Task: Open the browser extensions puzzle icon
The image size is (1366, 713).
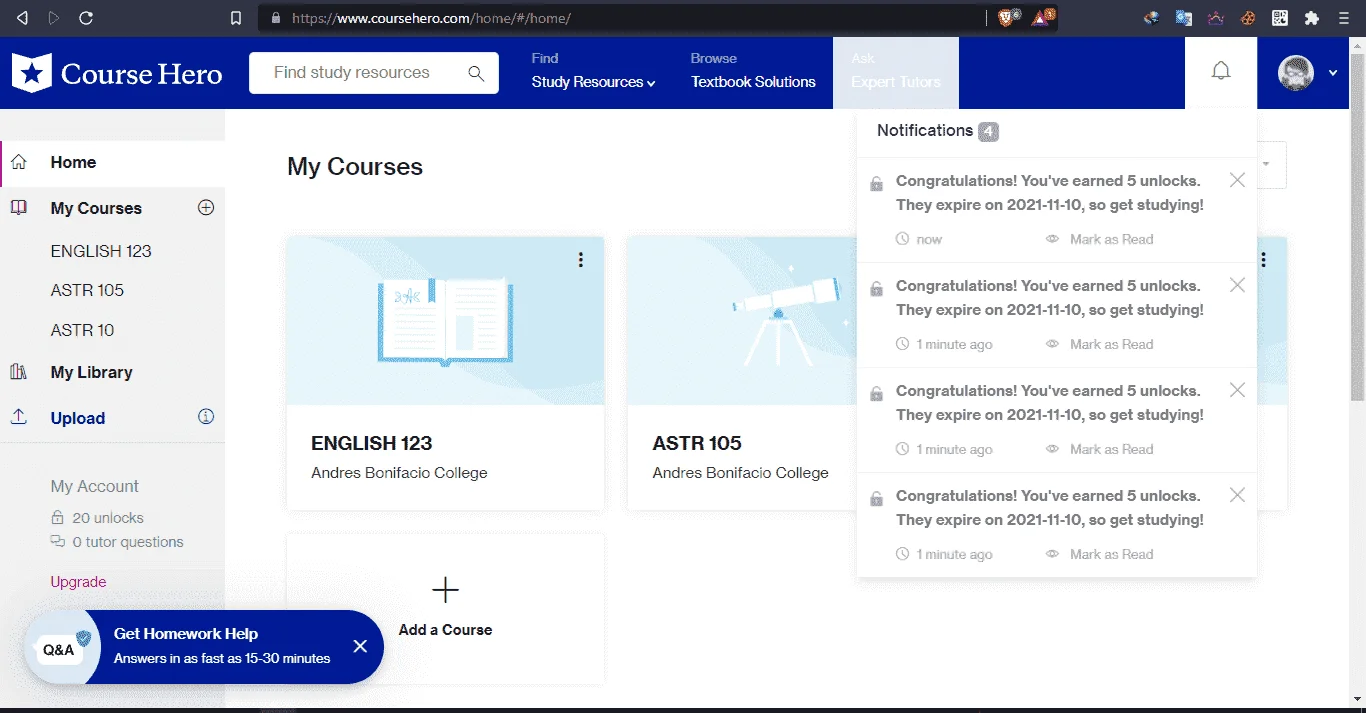Action: (1312, 18)
